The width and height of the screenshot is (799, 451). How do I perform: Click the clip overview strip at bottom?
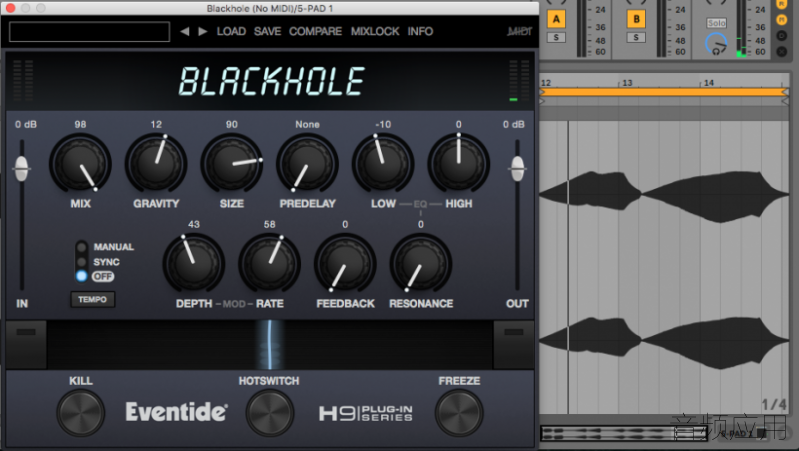(624, 434)
